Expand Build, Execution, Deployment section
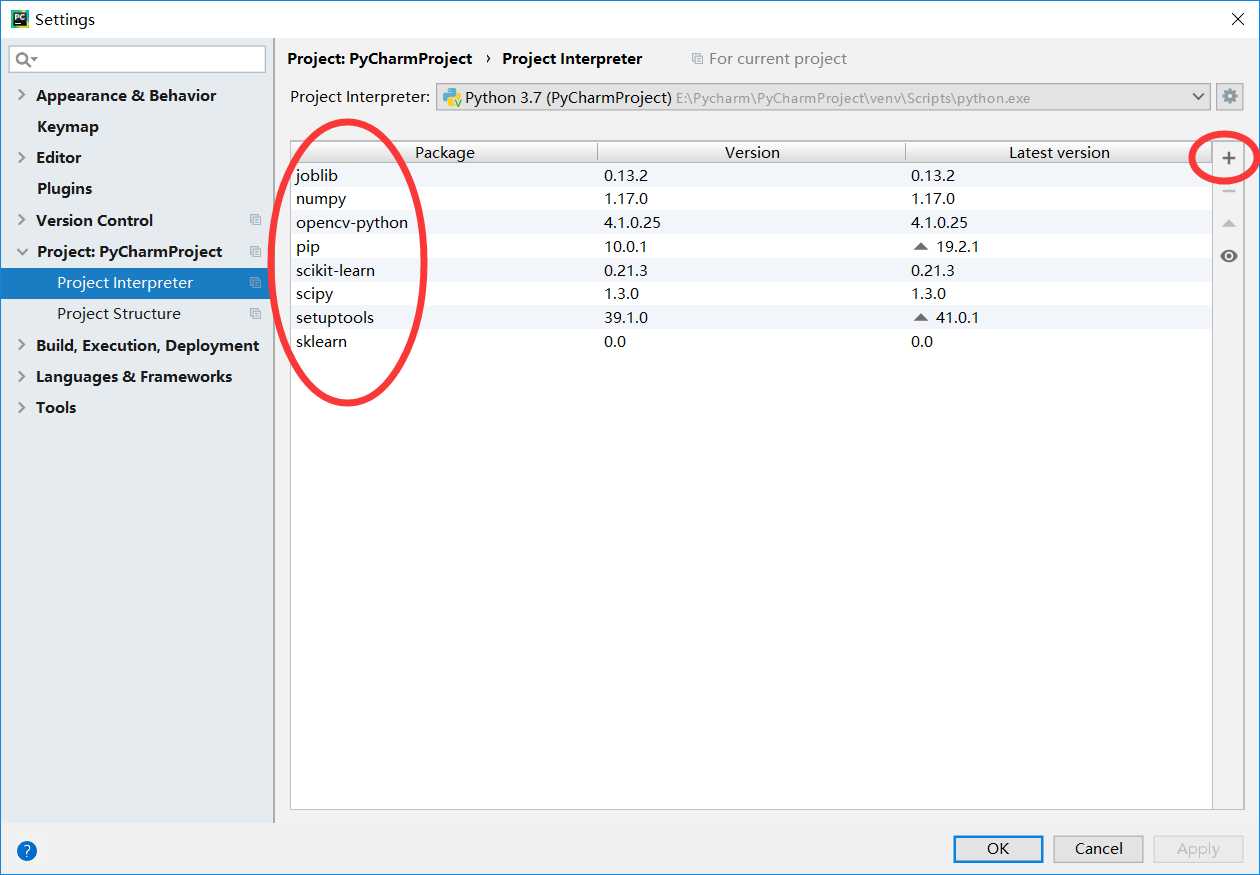Image resolution: width=1260 pixels, height=875 pixels. point(22,345)
